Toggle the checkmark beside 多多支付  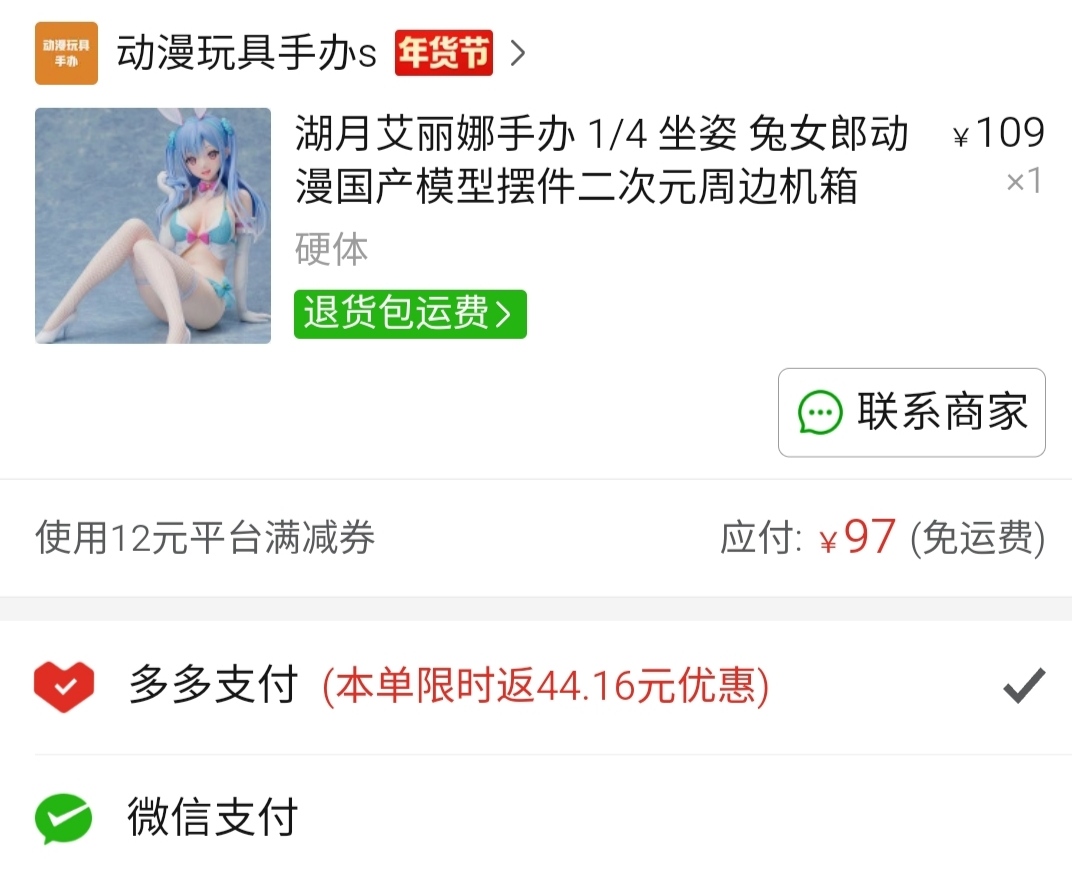tap(1023, 685)
